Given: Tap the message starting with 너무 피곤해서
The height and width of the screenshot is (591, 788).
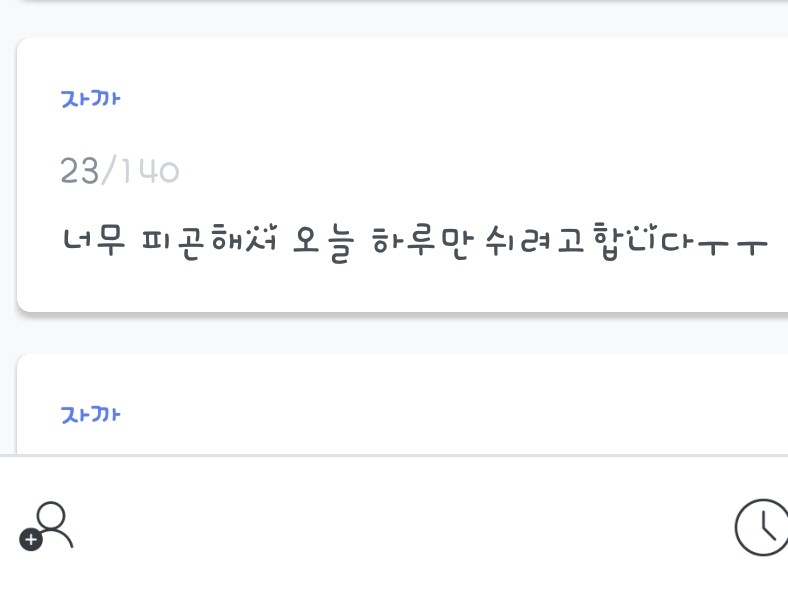Looking at the screenshot, I should [x=414, y=241].
